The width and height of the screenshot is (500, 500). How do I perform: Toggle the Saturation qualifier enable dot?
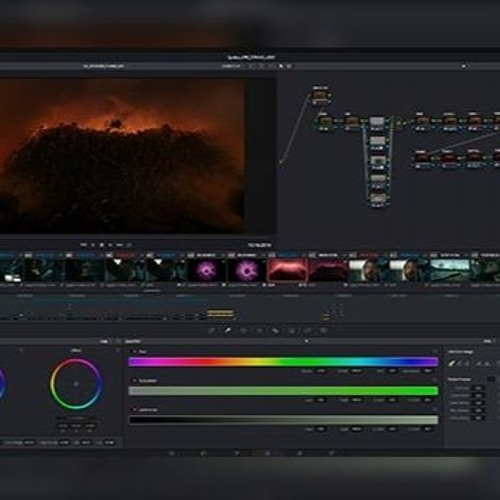pos(135,381)
